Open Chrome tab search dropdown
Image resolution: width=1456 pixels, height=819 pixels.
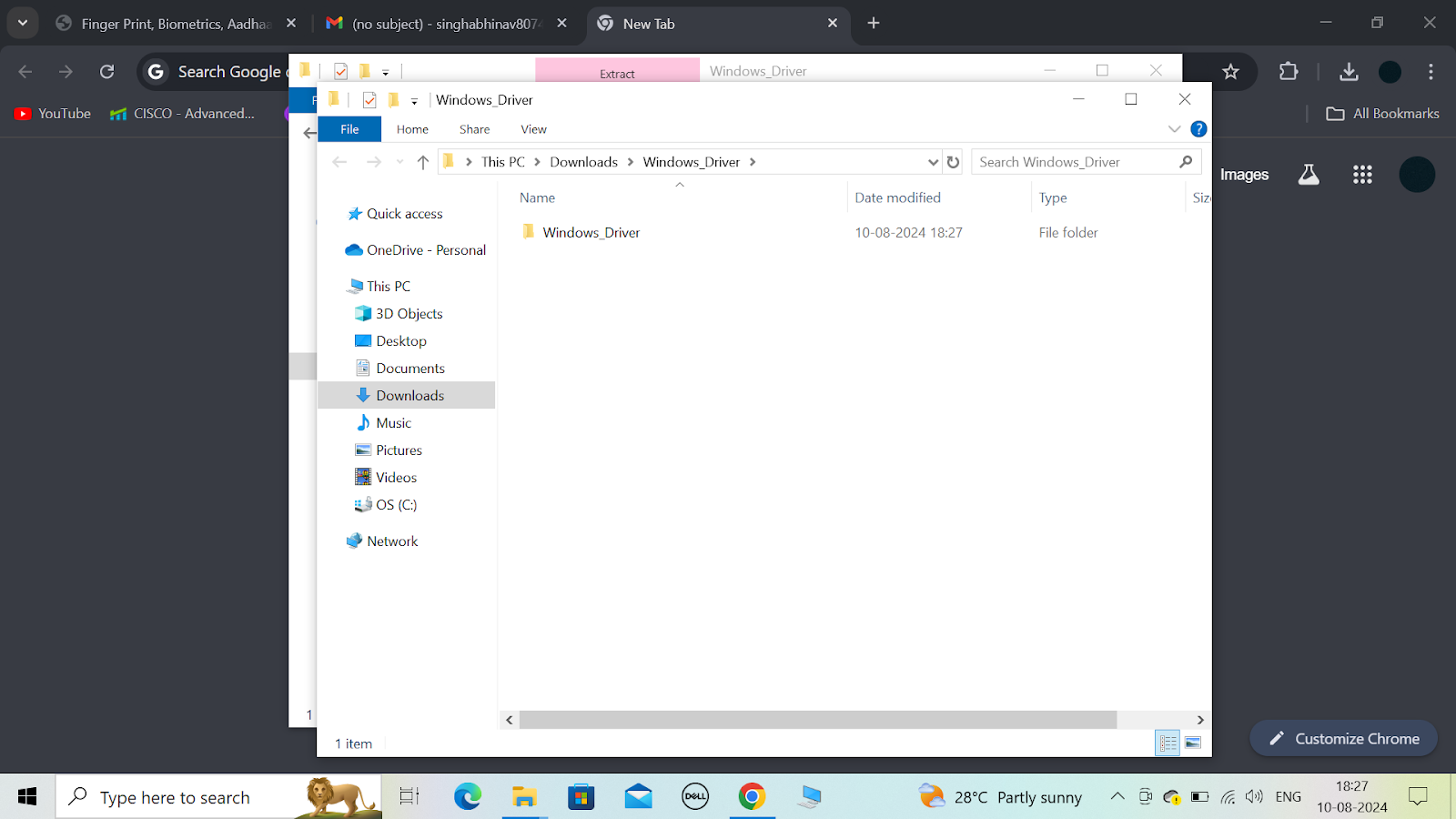(23, 24)
